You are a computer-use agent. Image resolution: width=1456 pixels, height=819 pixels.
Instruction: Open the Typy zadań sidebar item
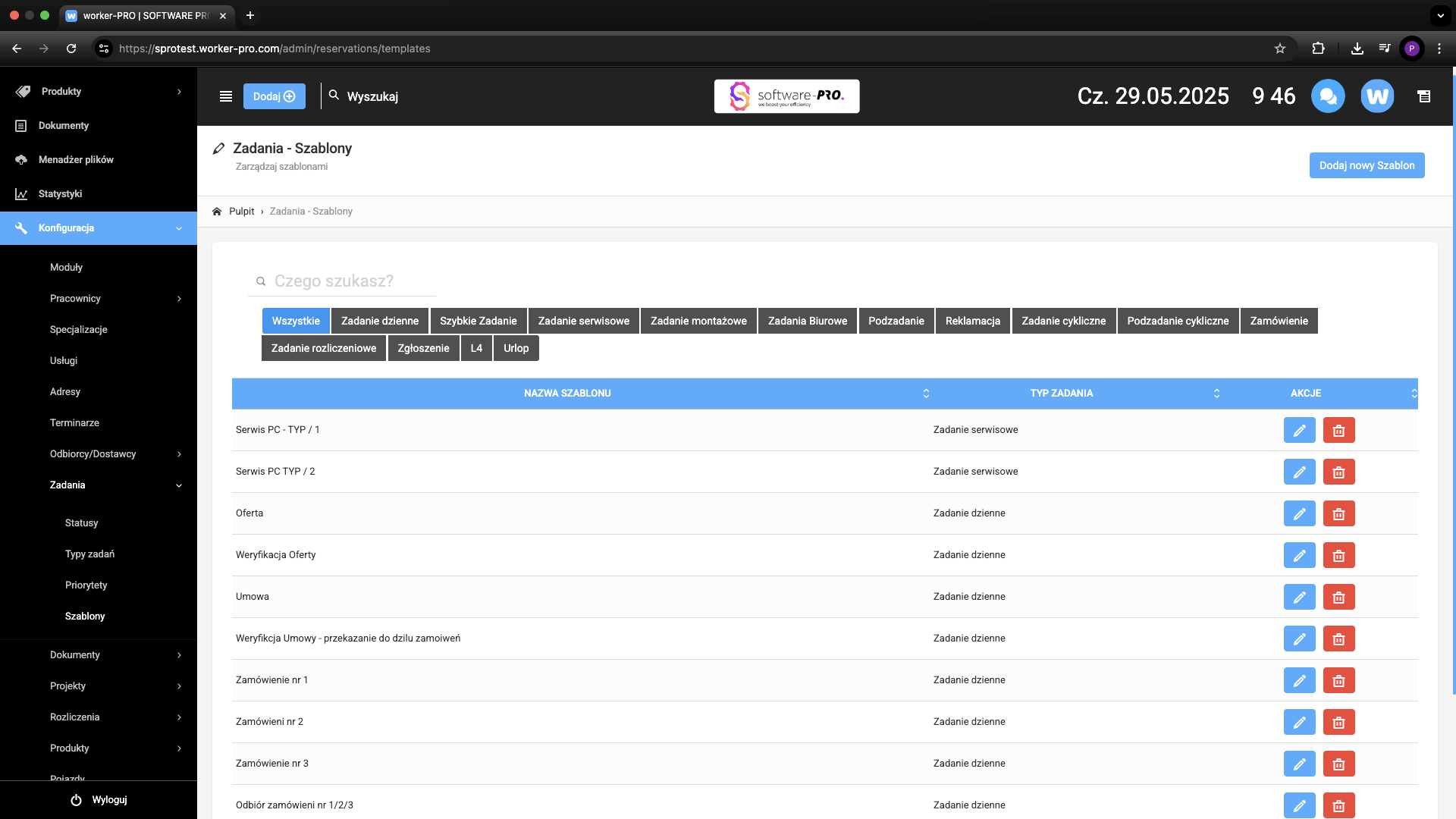[89, 554]
